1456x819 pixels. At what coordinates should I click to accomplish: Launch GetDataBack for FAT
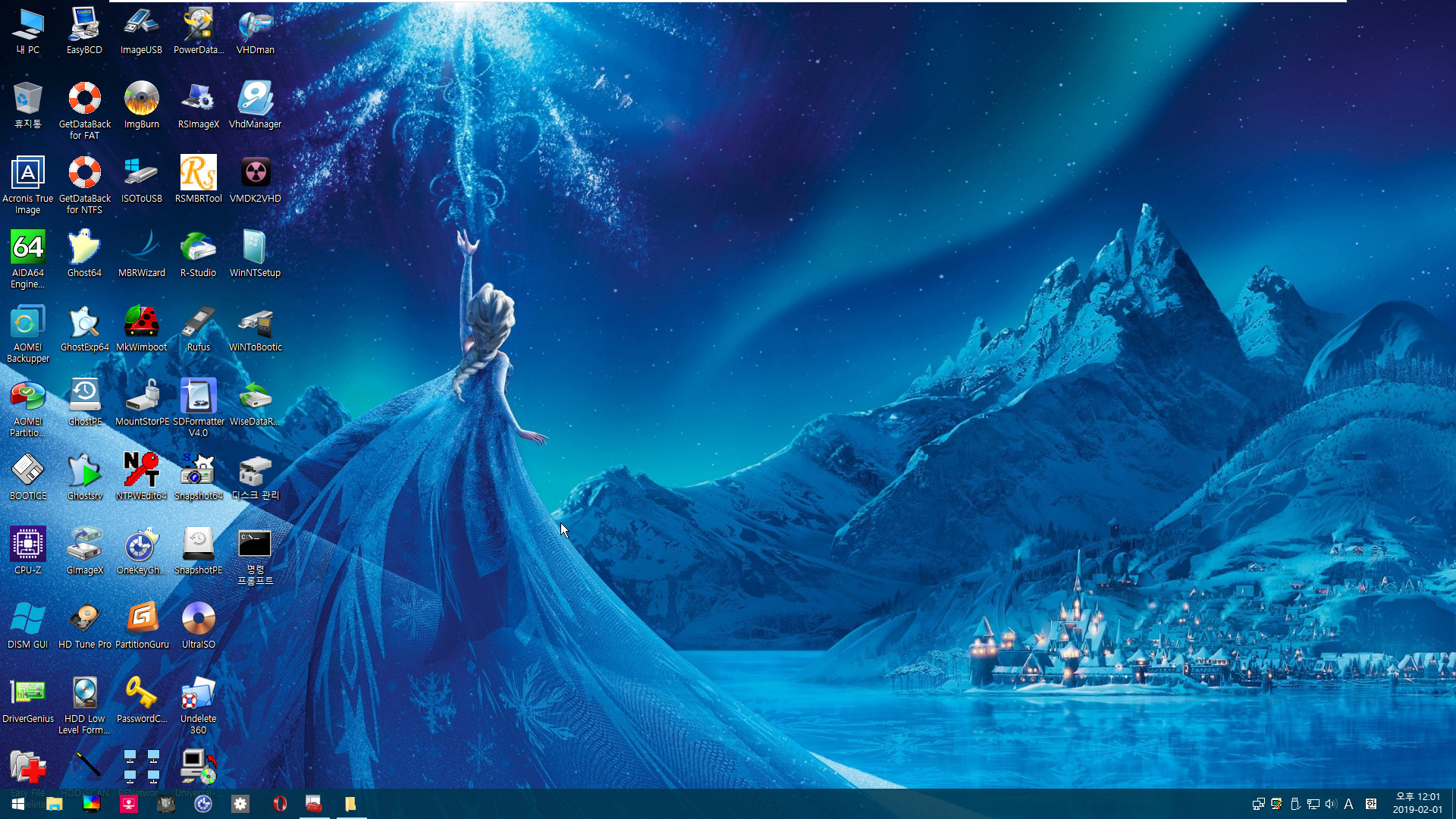click(x=84, y=111)
